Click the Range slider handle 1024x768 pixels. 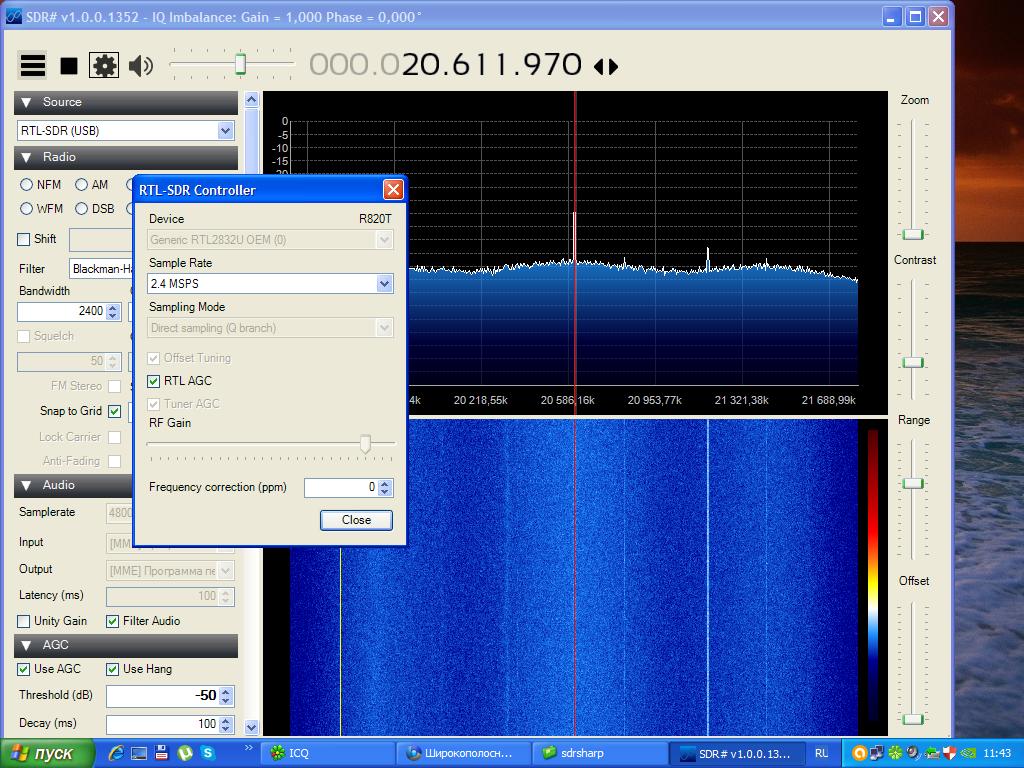pyautogui.click(x=912, y=484)
